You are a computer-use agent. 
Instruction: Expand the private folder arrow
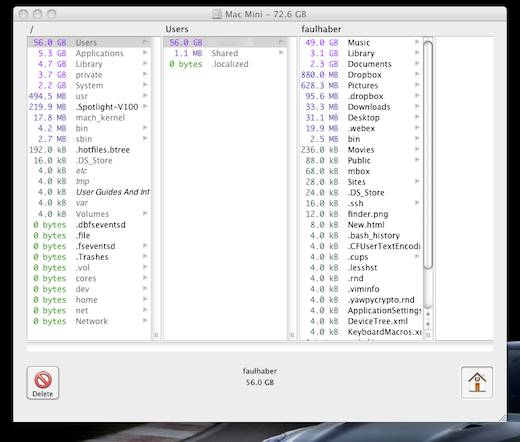point(145,74)
